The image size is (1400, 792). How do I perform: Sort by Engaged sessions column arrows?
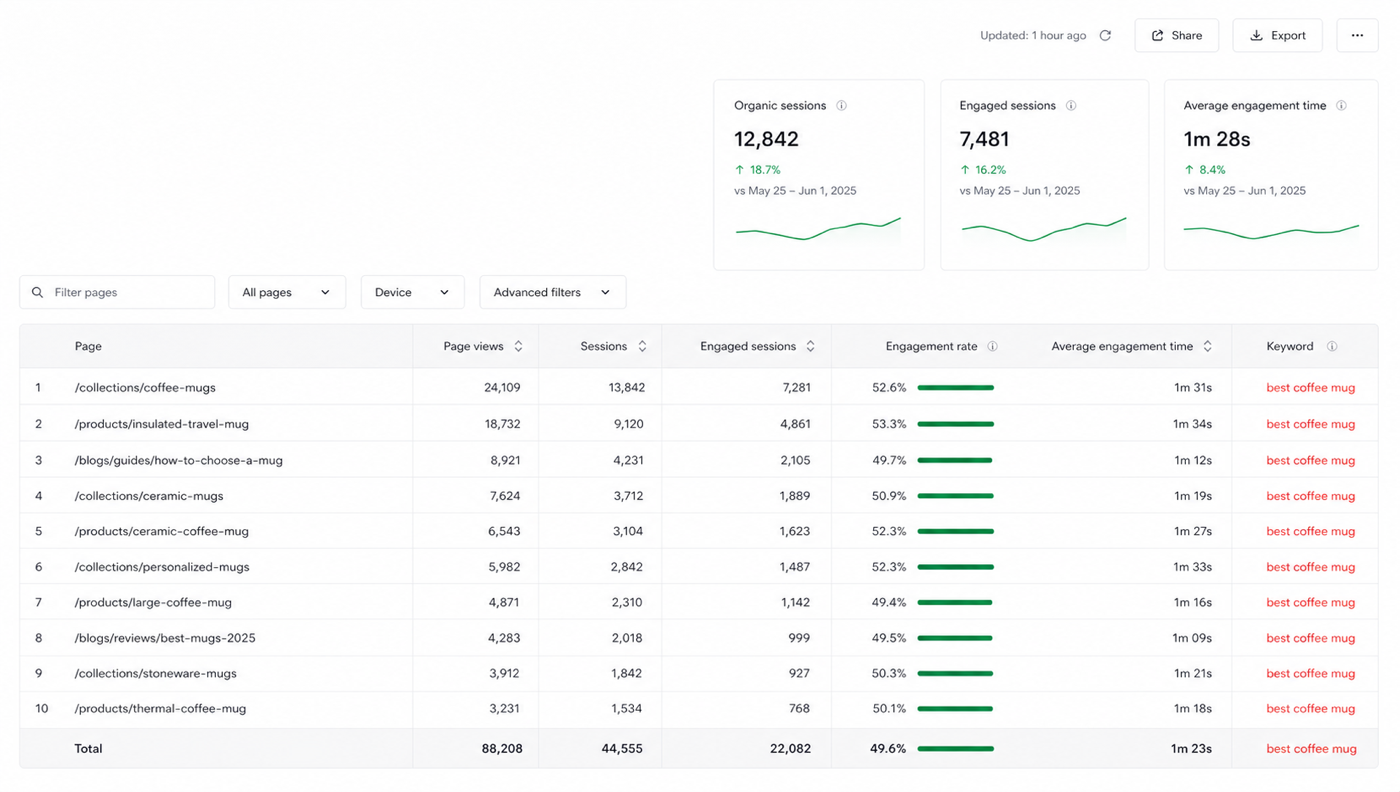coord(810,347)
